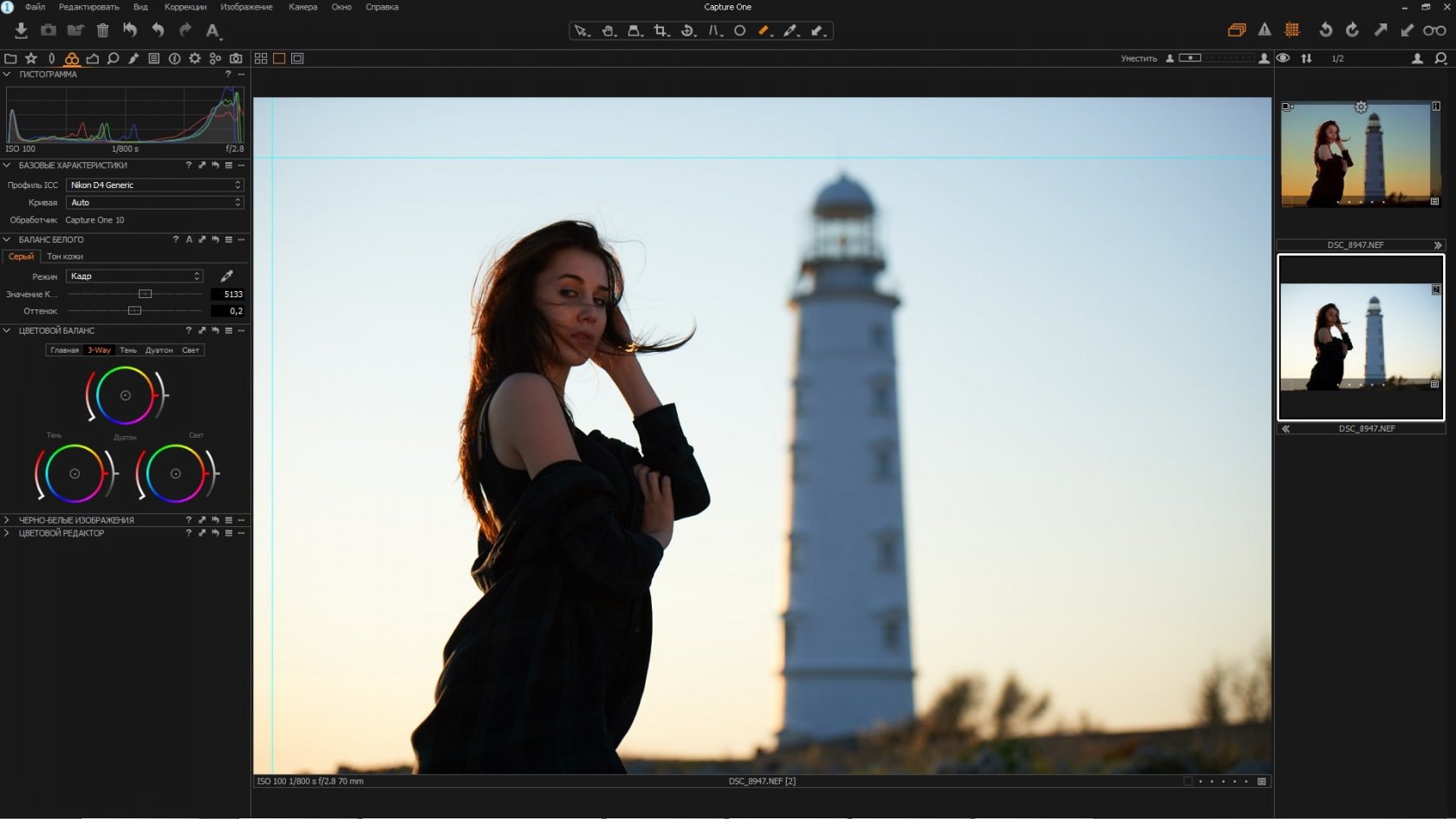Select the Spot removal circle tool
This screenshot has width=1456, height=819.
[x=739, y=31]
